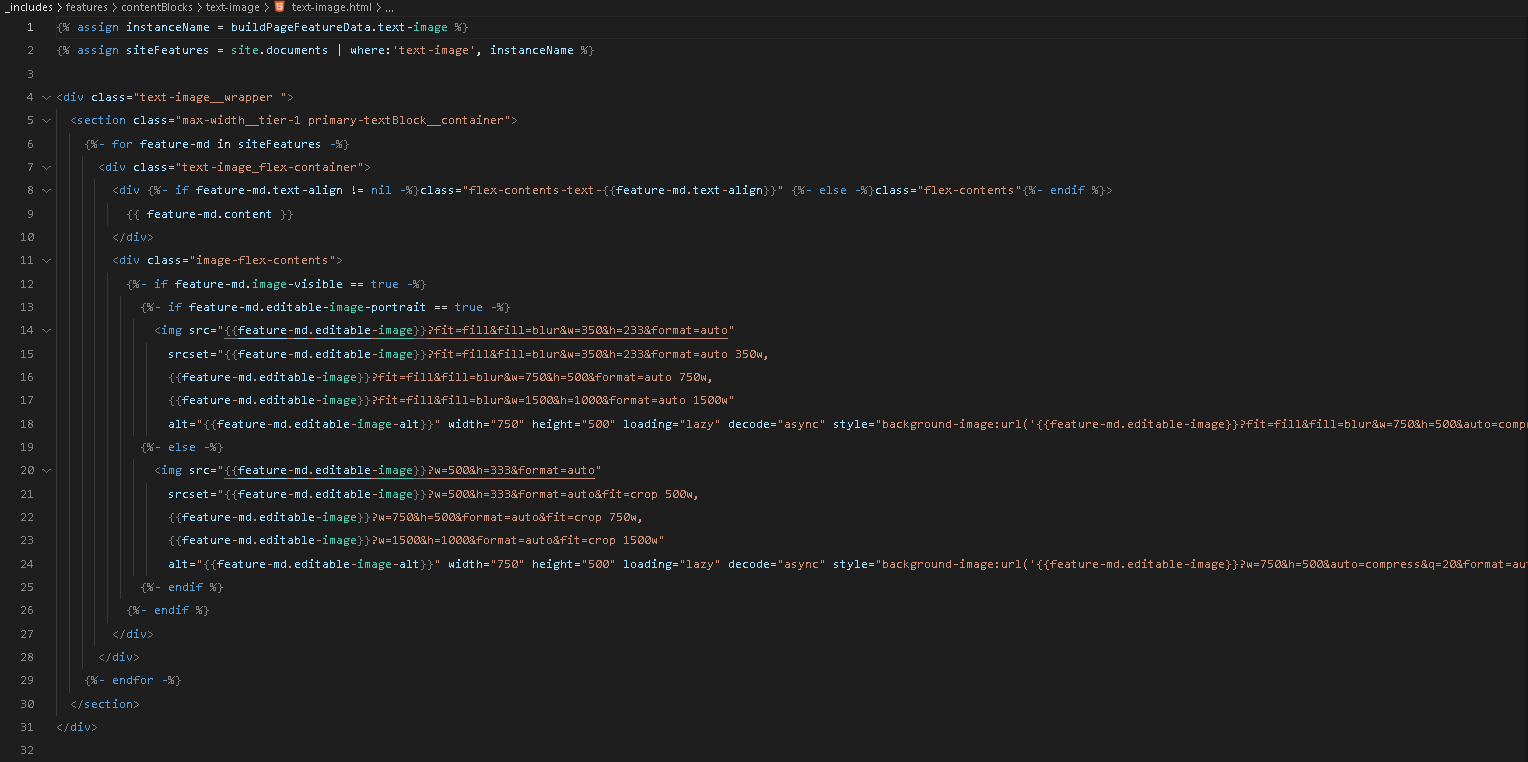Screen dimensions: 1528x762
Task: Select the features breadcrumb segment
Action: pyautogui.click(x=86, y=7)
